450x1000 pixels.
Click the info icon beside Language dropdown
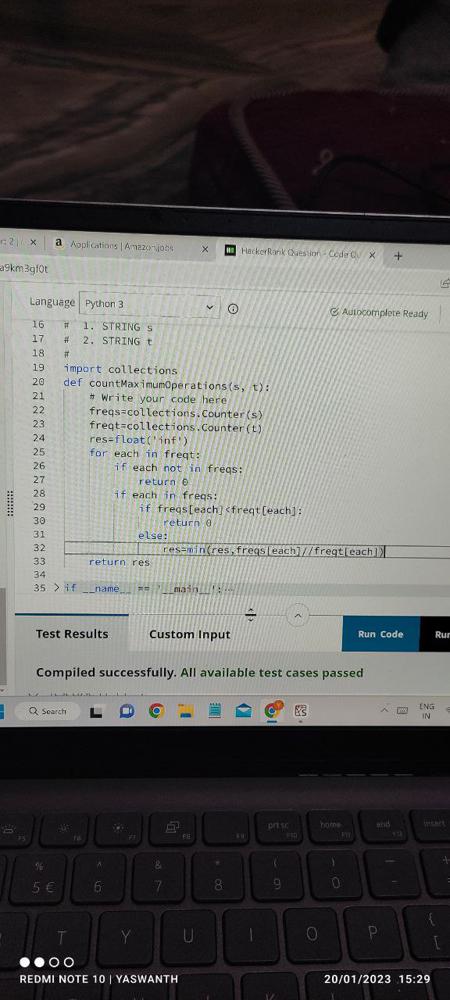[x=233, y=309]
